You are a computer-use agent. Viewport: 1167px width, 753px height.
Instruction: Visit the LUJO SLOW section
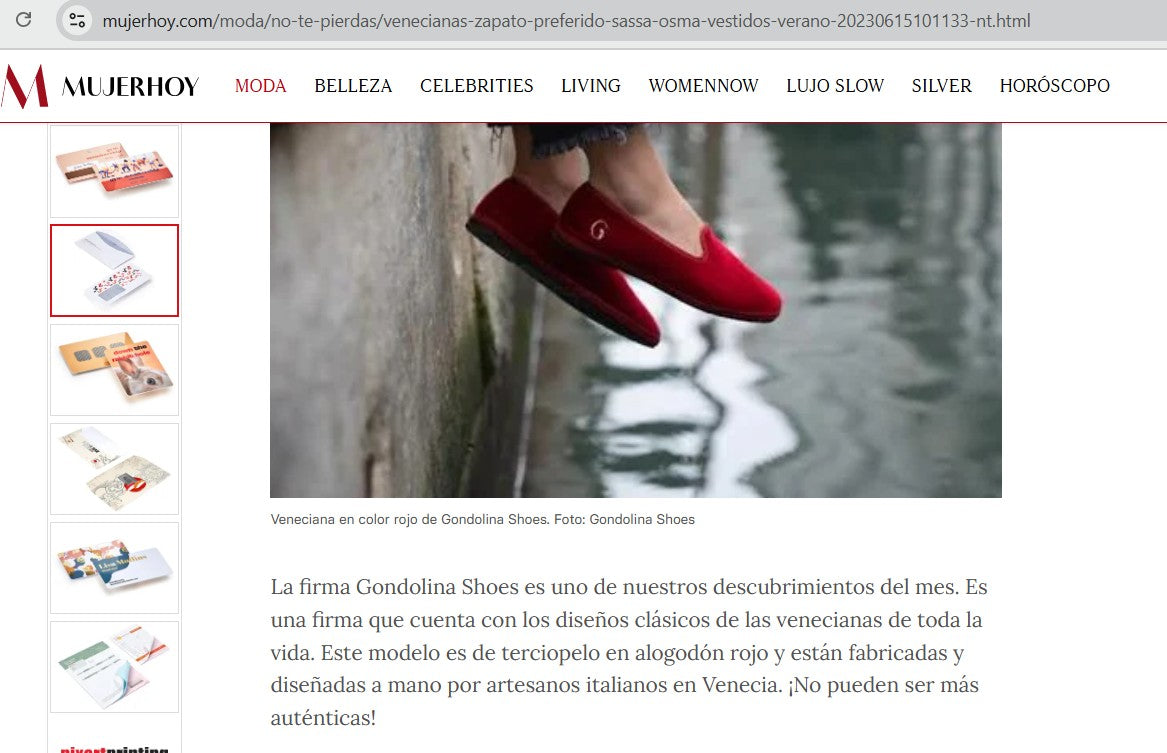[x=835, y=86]
